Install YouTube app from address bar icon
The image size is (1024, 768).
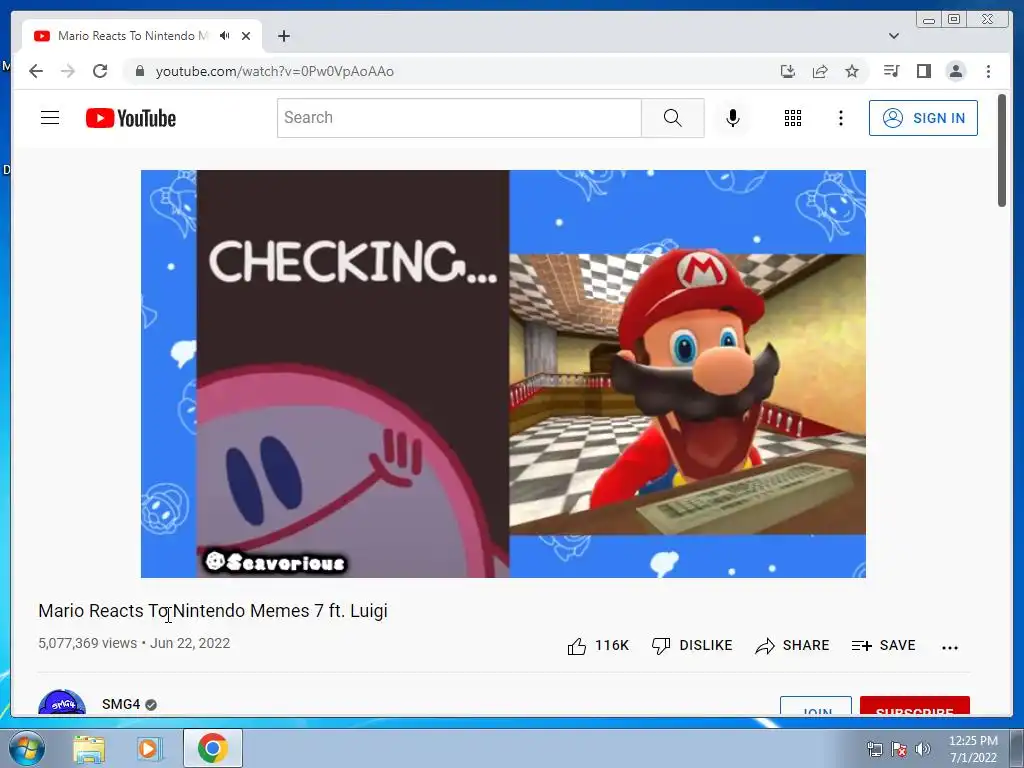point(788,71)
